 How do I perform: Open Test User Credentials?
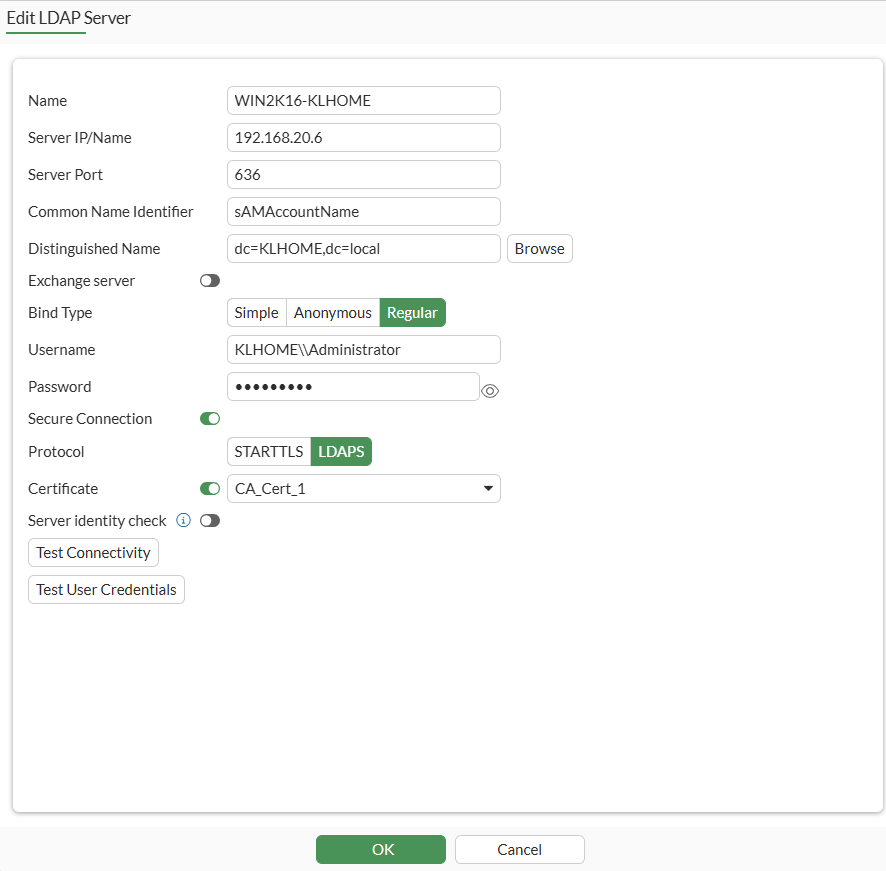(x=106, y=589)
